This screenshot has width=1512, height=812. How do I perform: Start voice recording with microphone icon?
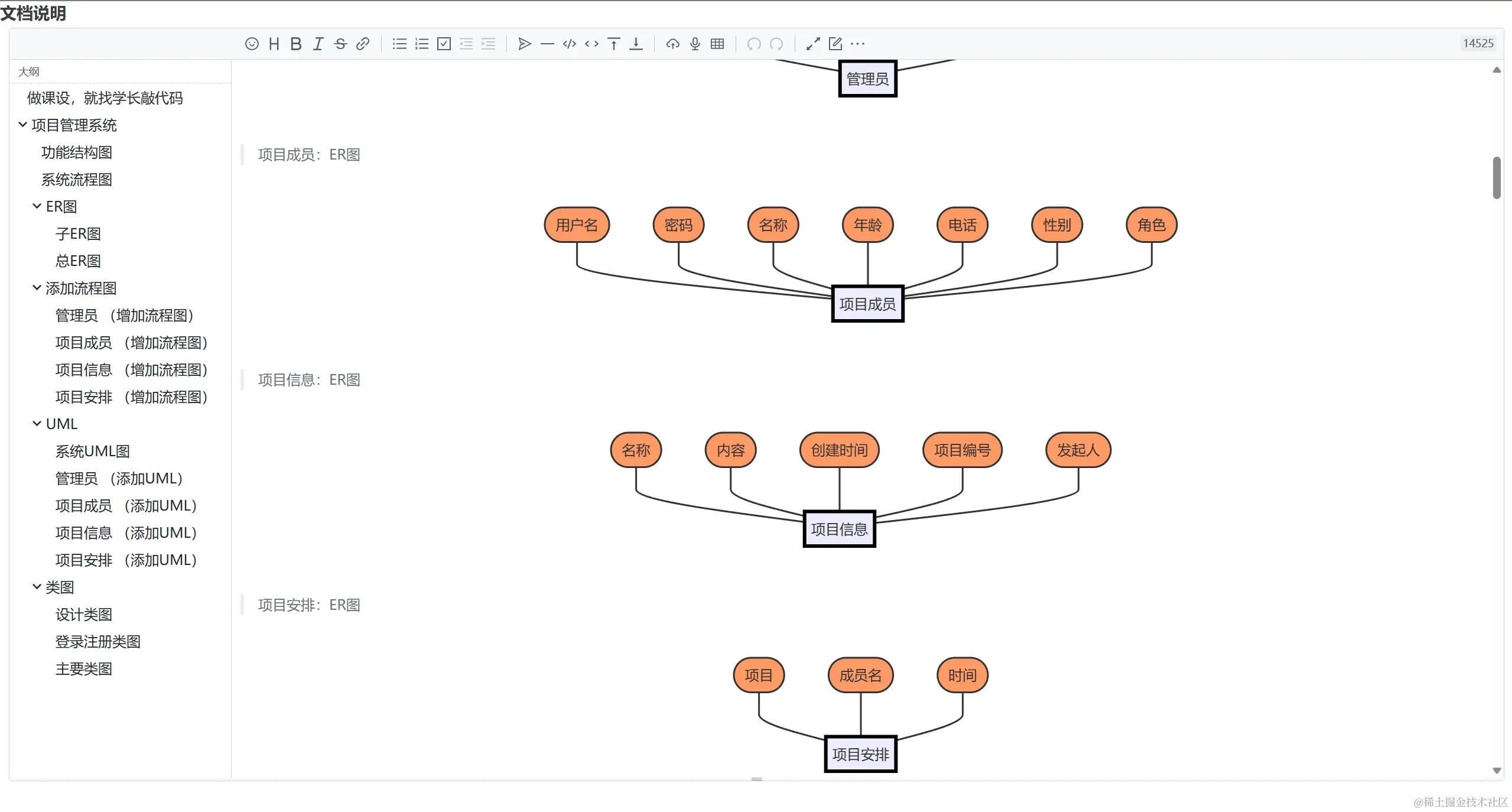pyautogui.click(x=695, y=44)
